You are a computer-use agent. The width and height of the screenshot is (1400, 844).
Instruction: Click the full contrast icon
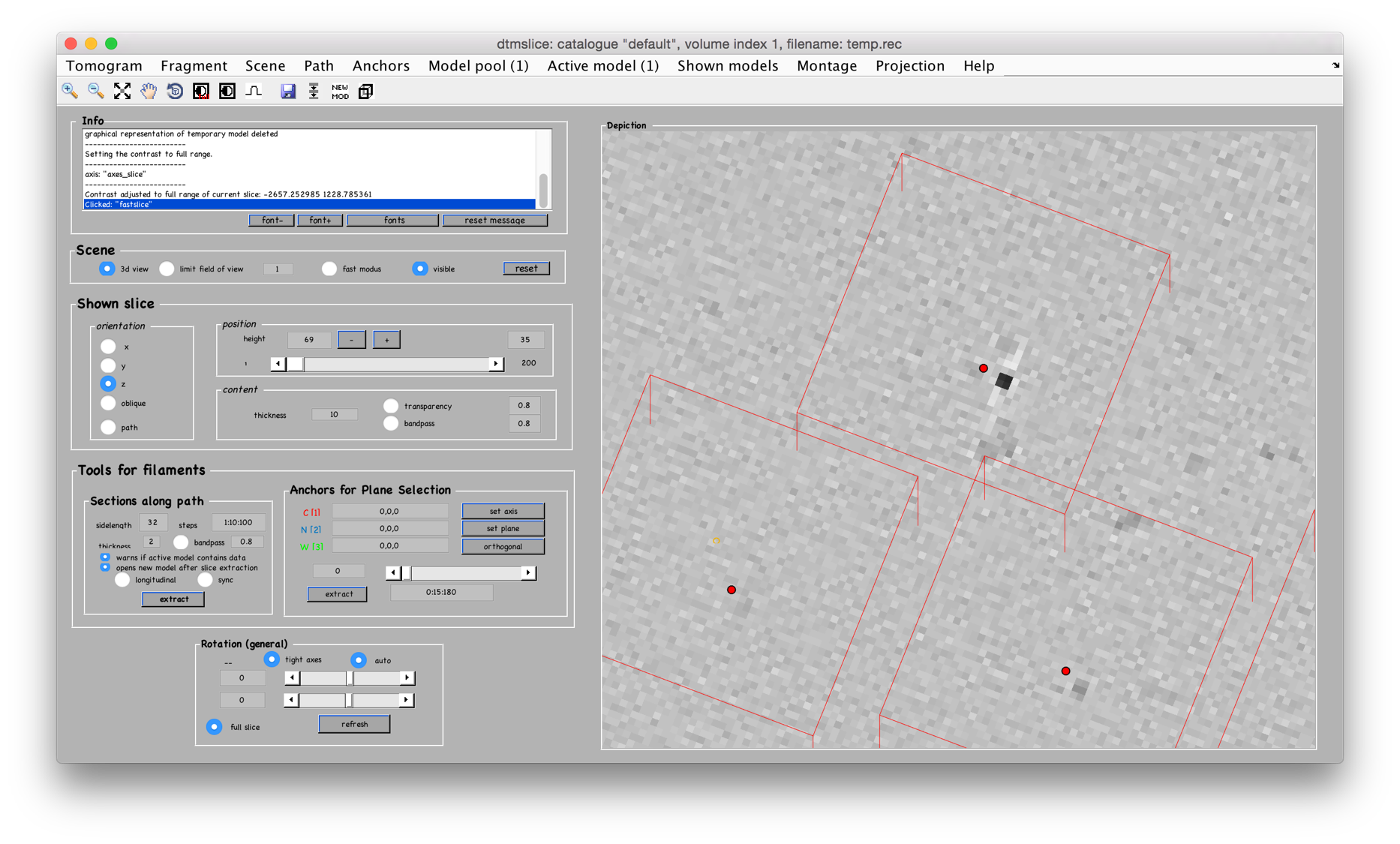click(201, 92)
